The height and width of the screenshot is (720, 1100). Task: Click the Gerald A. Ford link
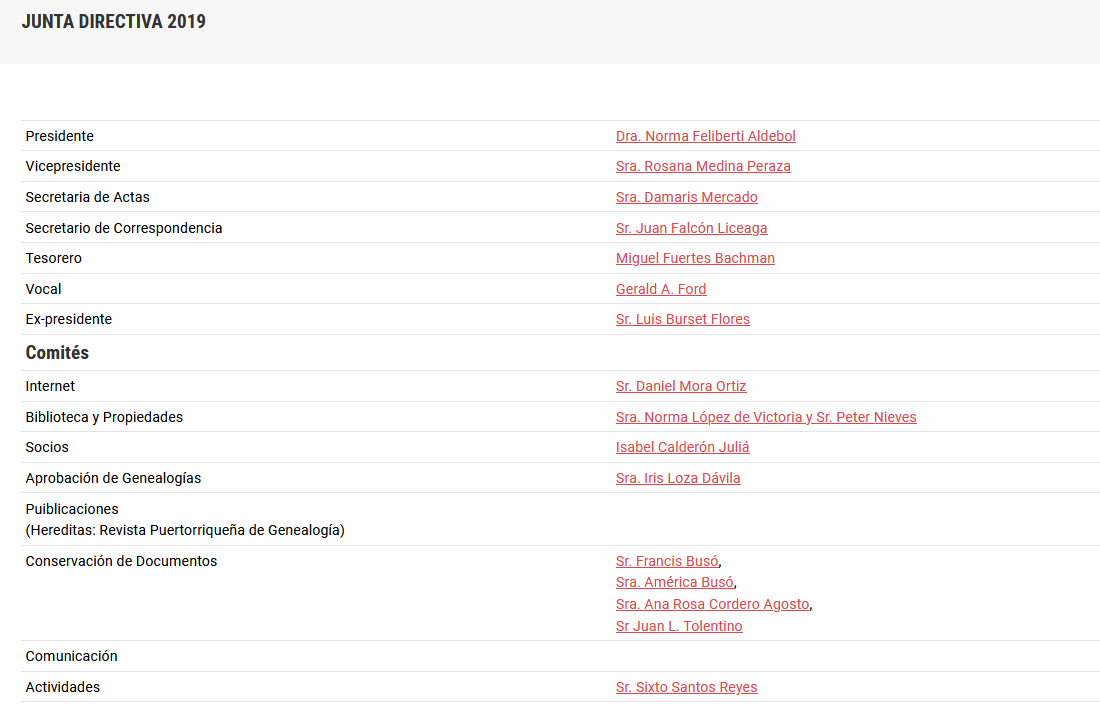[x=661, y=289]
